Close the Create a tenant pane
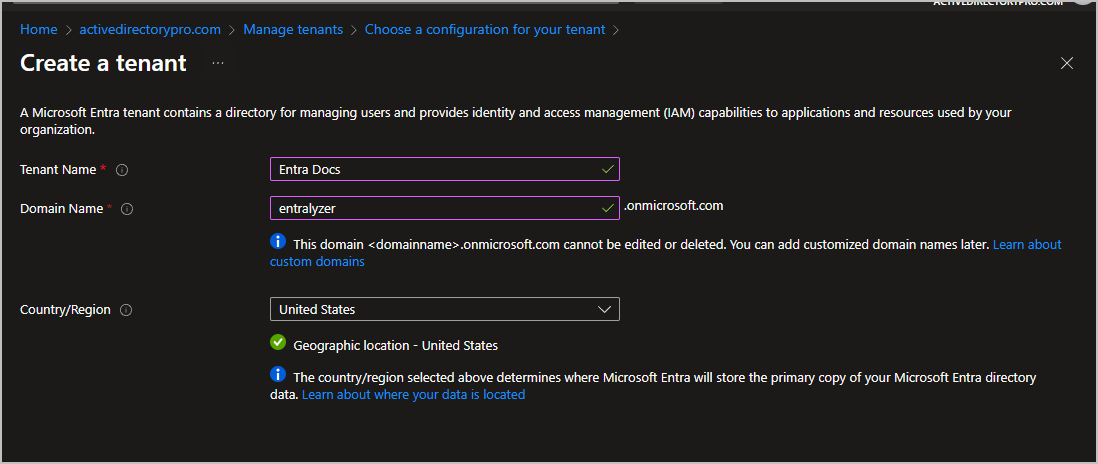 coord(1067,63)
